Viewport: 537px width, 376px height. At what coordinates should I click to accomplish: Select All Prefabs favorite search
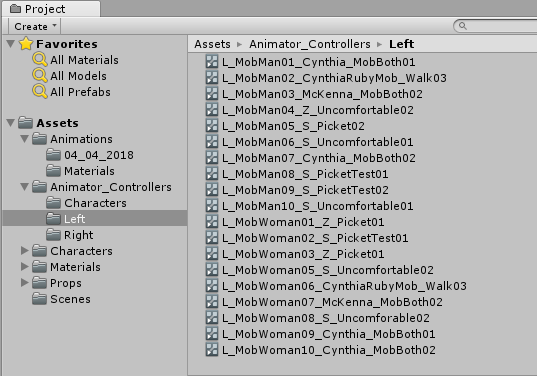click(x=80, y=92)
